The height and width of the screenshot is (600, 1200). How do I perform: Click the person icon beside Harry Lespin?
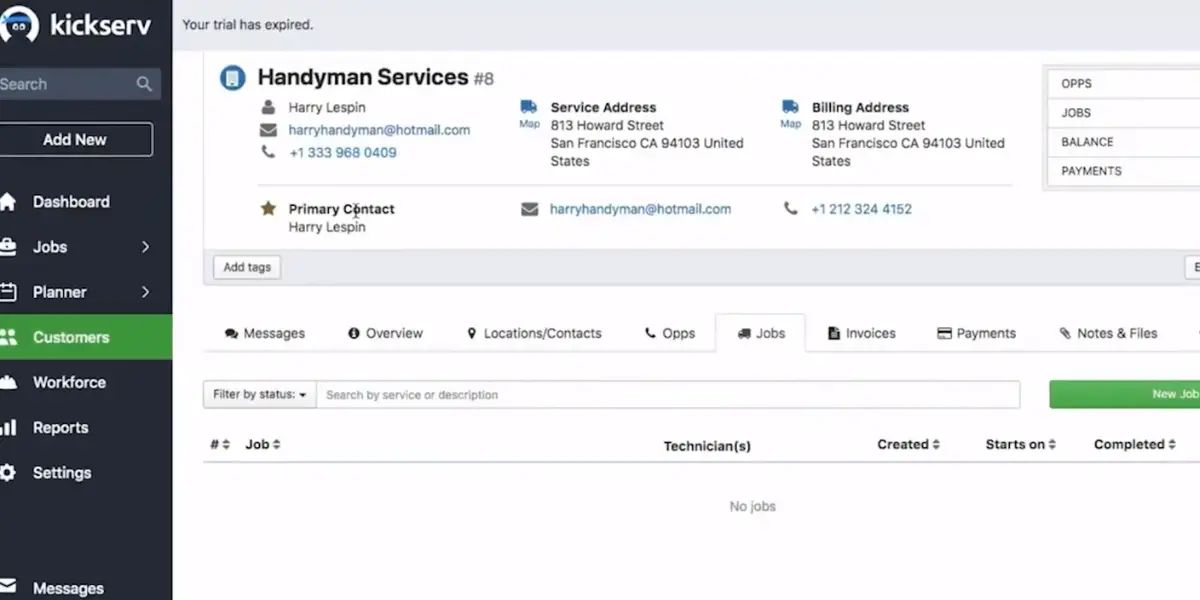click(268, 107)
